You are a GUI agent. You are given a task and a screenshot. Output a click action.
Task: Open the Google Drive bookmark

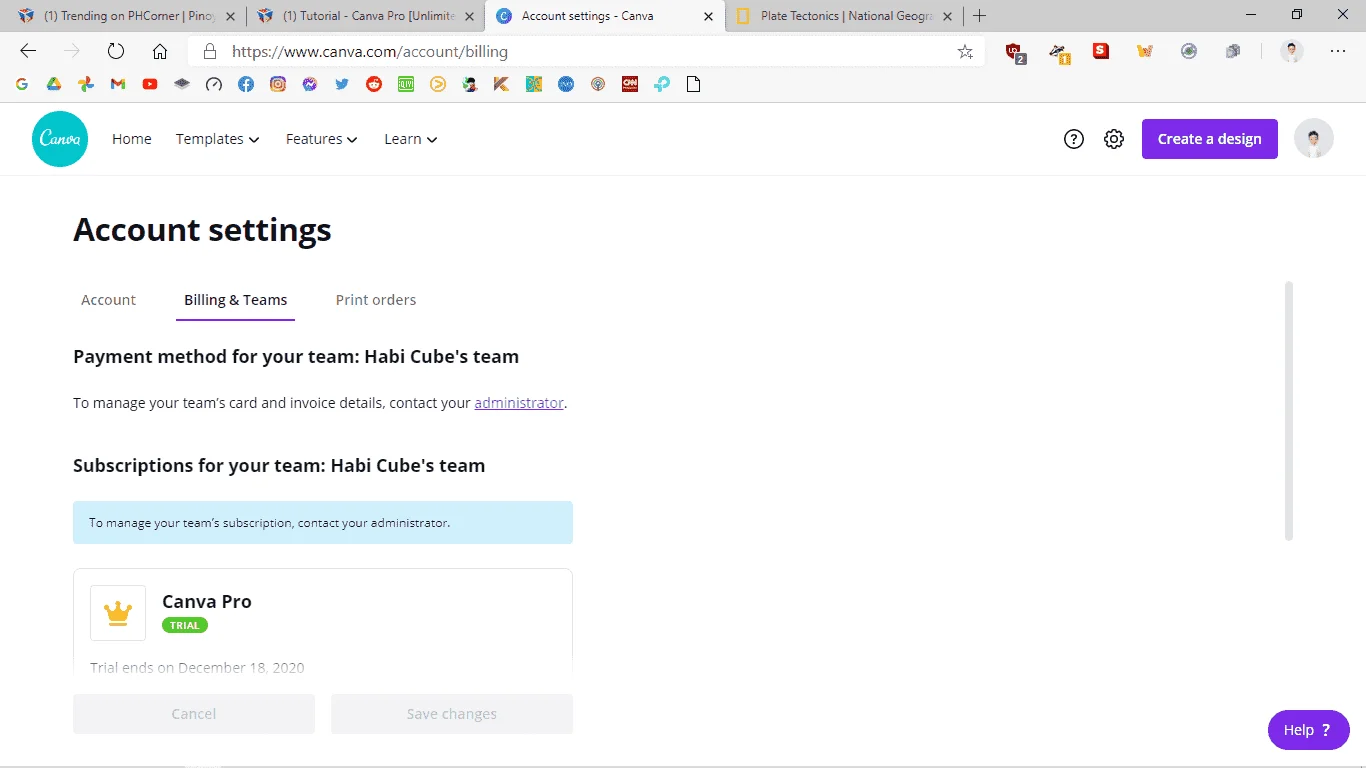pyautogui.click(x=54, y=85)
